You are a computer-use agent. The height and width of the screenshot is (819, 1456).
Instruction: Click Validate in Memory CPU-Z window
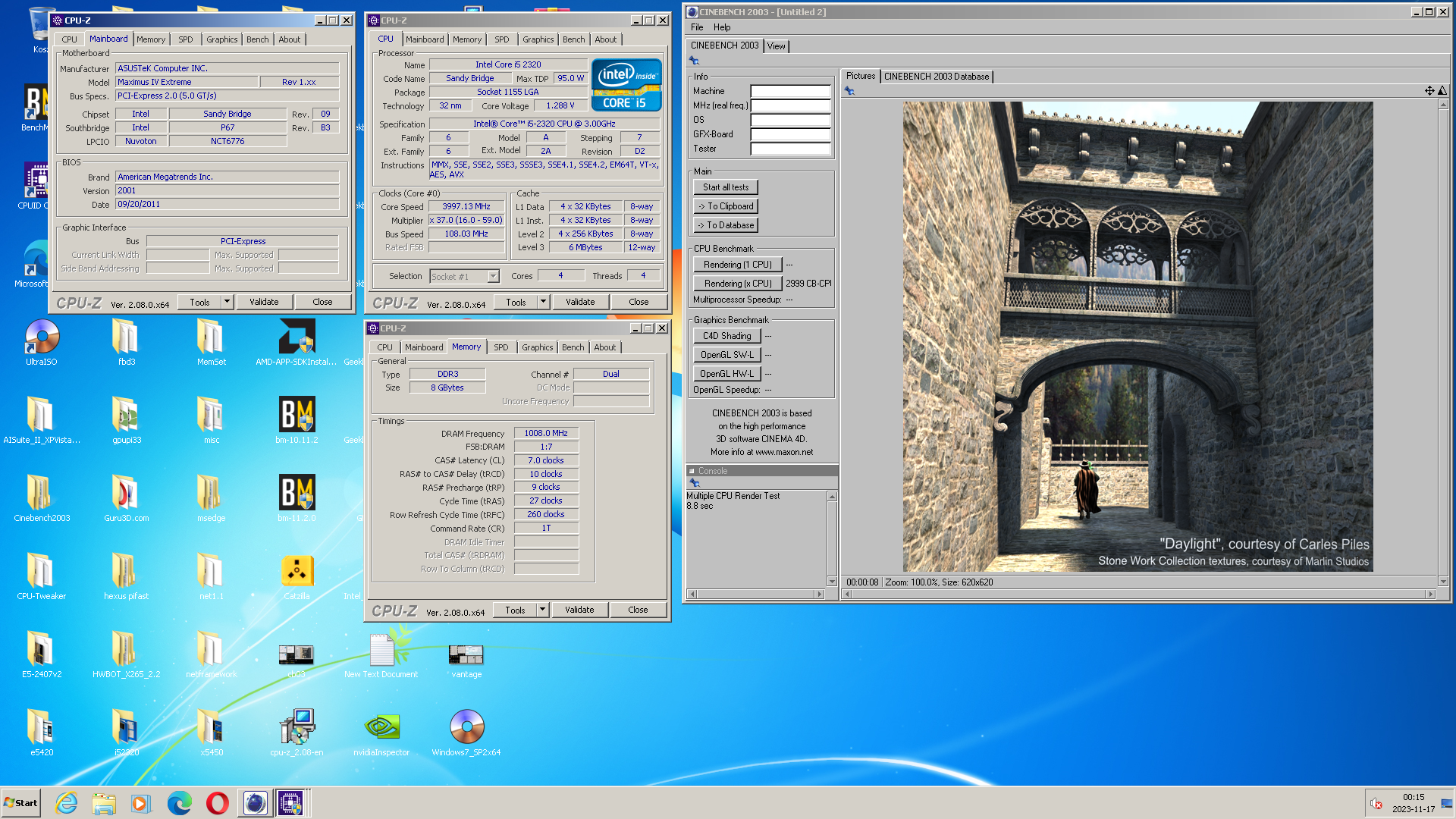tap(579, 610)
